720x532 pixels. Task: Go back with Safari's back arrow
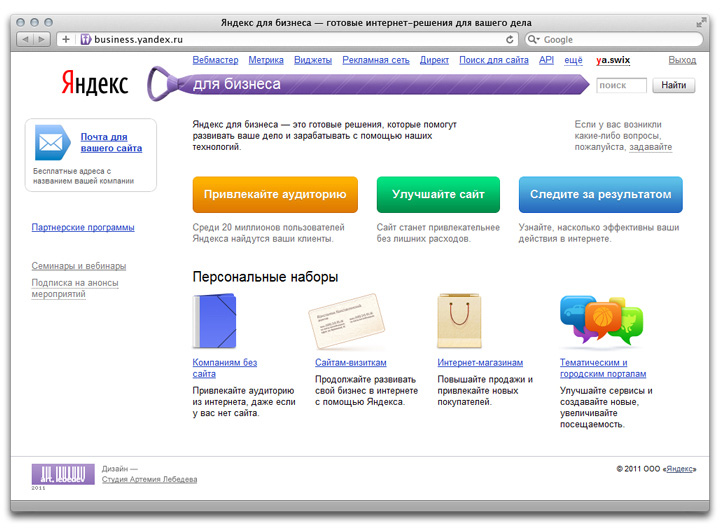pos(26,39)
